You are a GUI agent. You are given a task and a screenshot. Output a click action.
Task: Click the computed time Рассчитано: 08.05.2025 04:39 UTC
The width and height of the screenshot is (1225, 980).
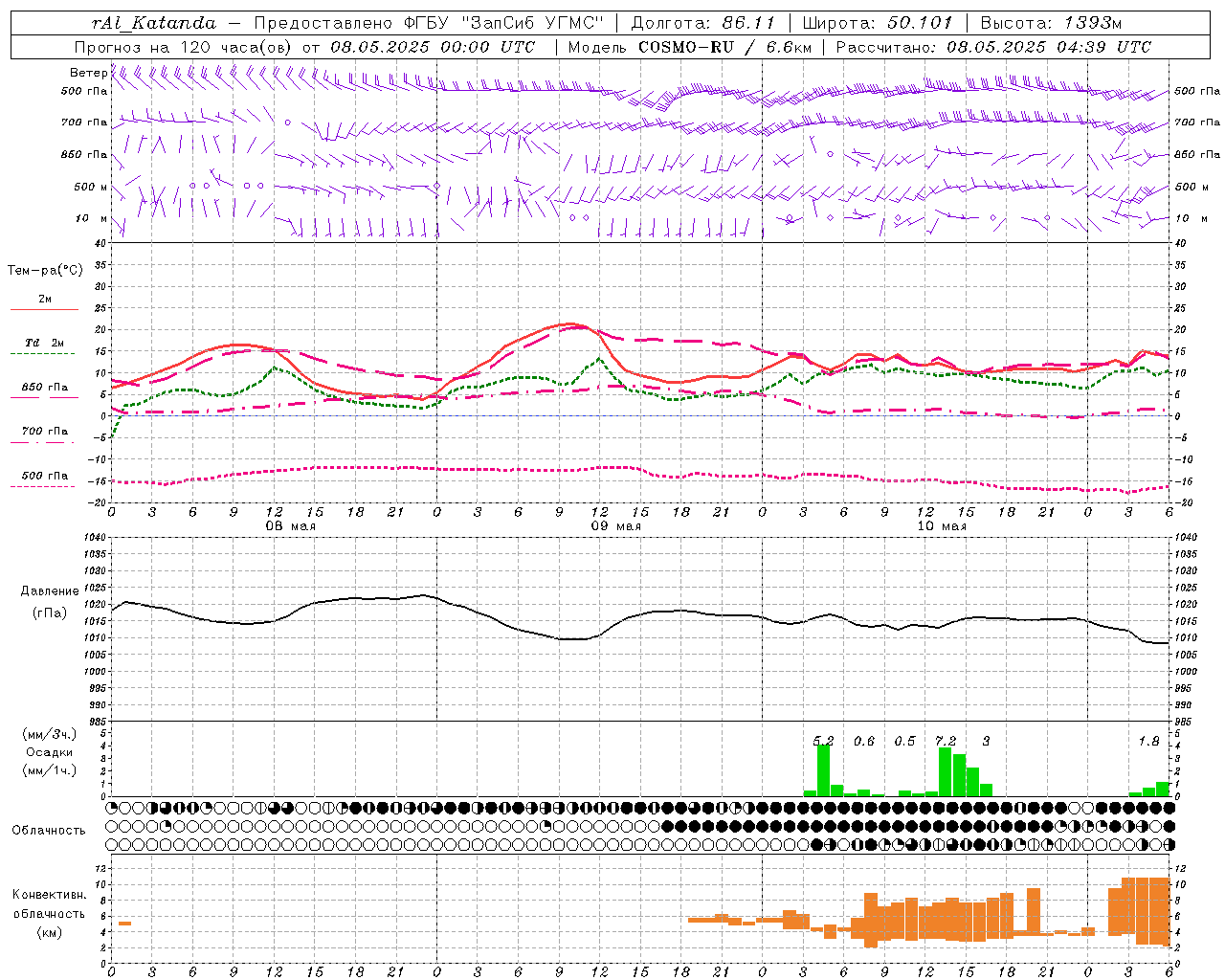point(993,47)
